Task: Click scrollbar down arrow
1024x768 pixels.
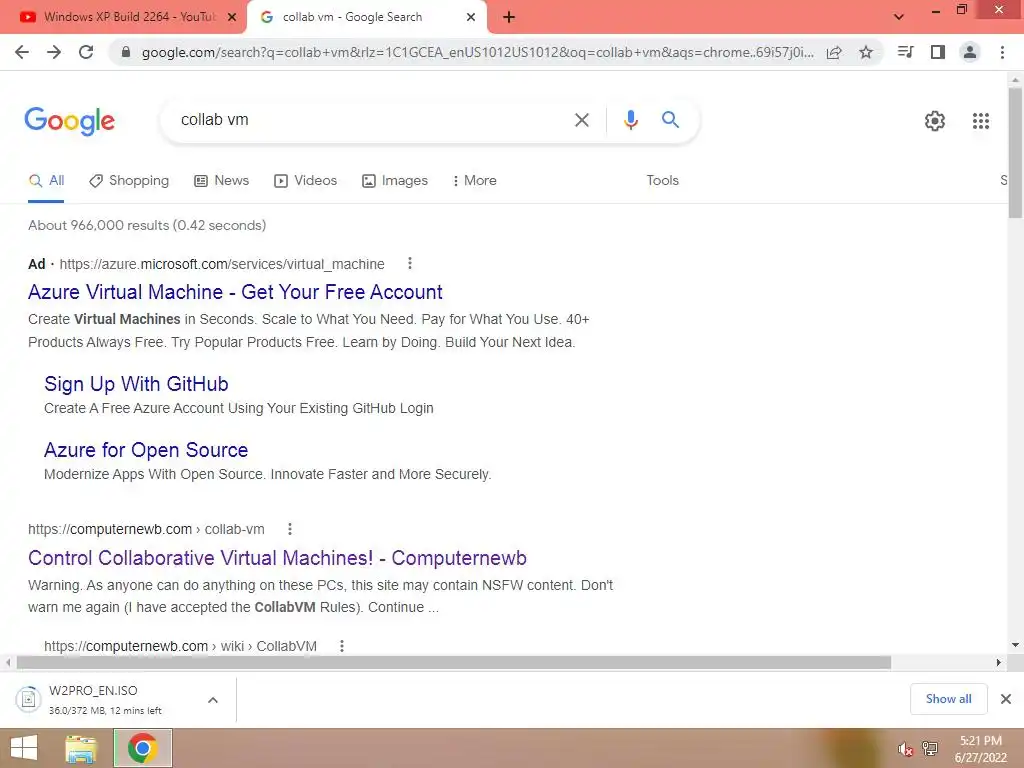Action: [x=1015, y=645]
